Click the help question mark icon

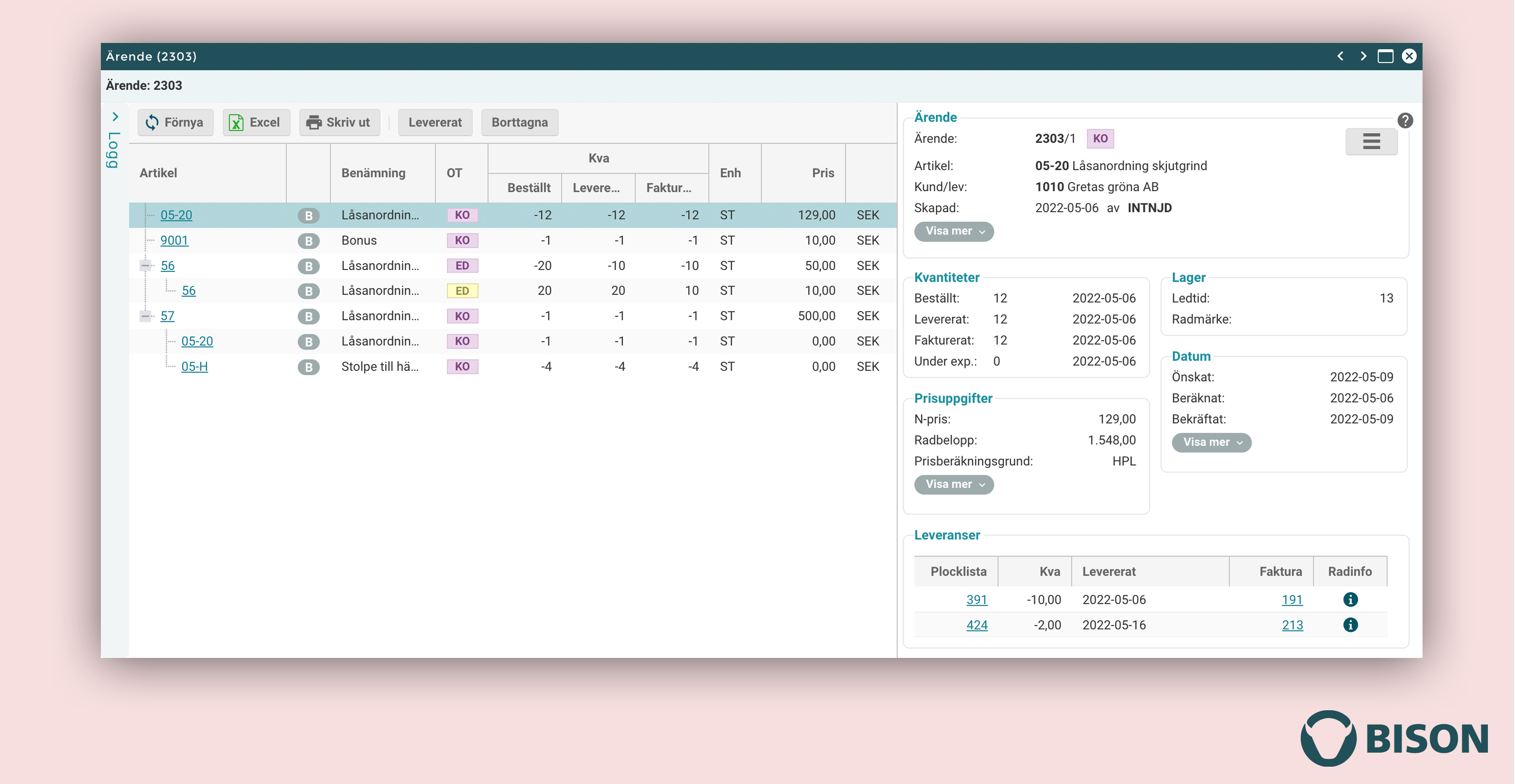[x=1405, y=120]
